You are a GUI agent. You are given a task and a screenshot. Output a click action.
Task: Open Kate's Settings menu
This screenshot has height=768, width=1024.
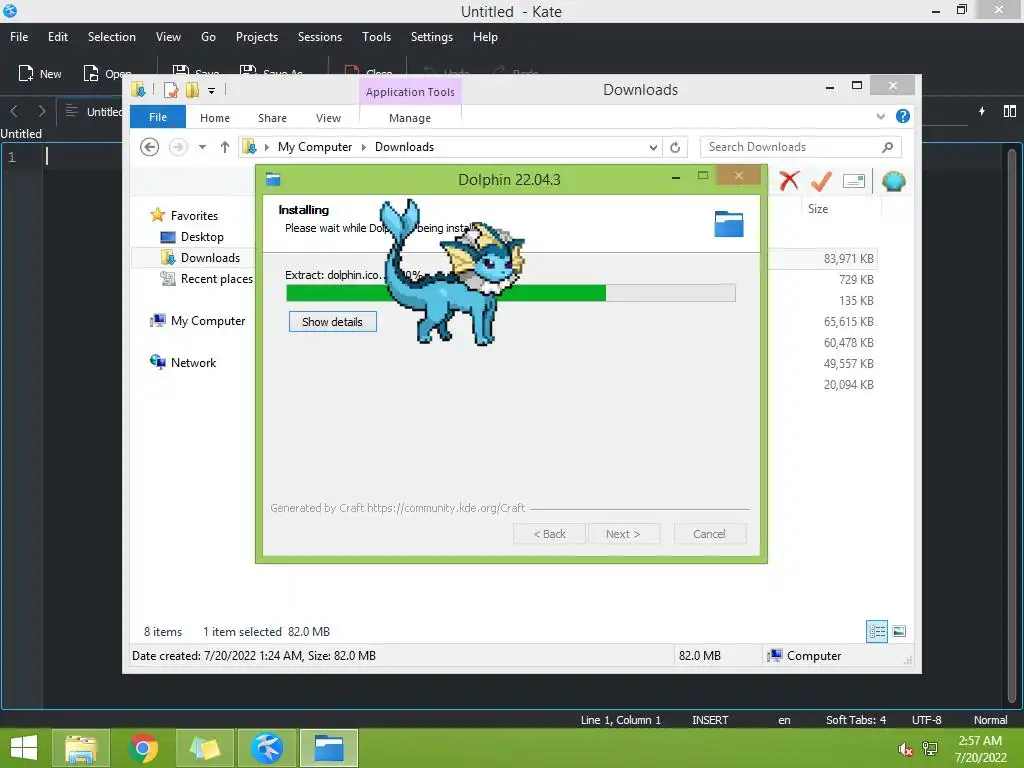click(x=432, y=37)
